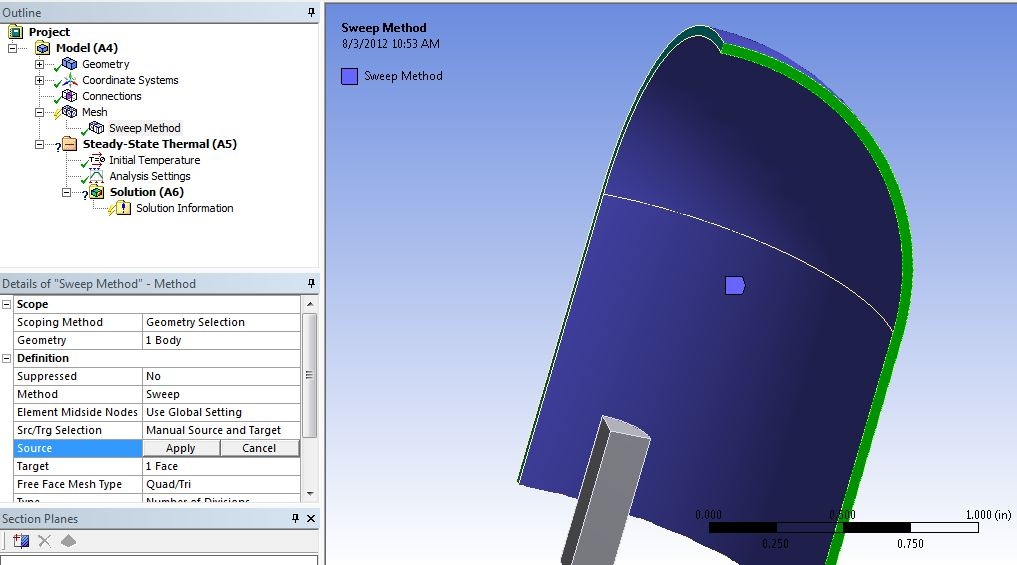Collapse the Mesh tree node
This screenshot has width=1017, height=565.
point(39,112)
